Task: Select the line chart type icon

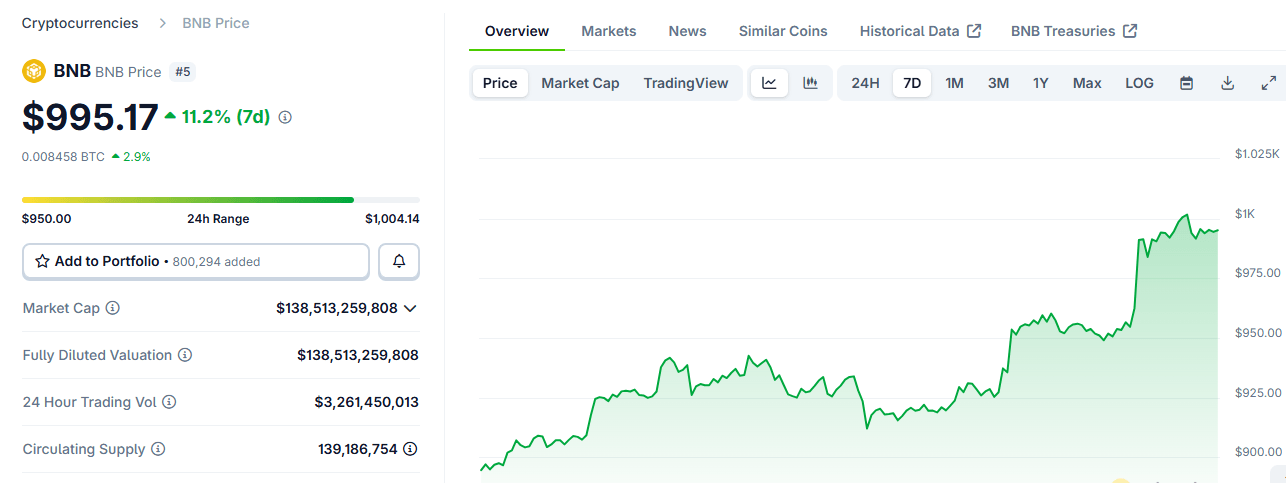Action: (769, 83)
